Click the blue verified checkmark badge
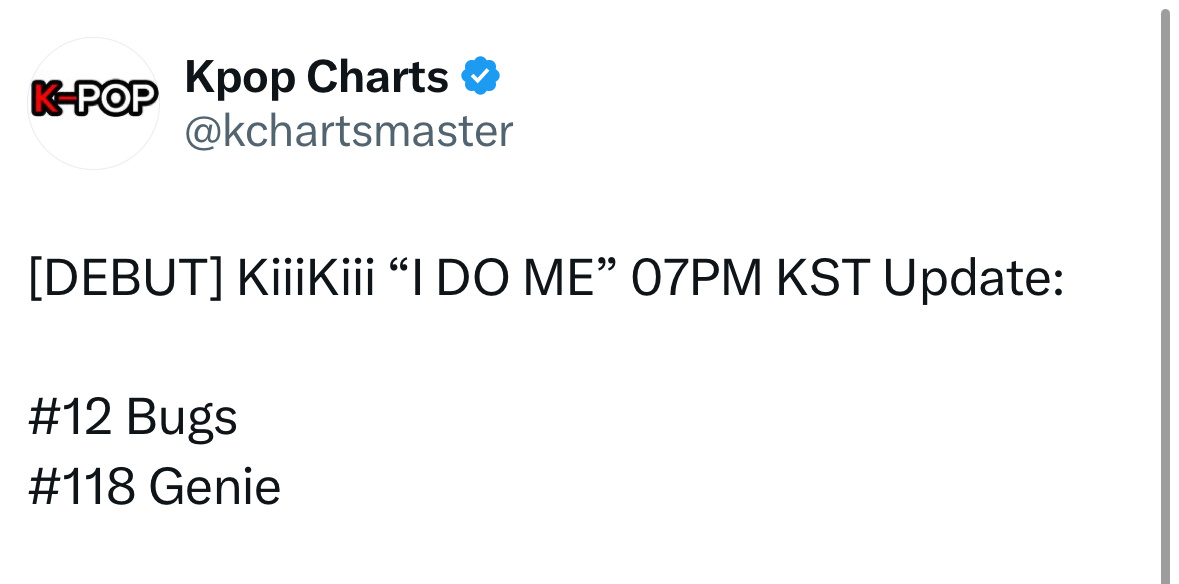The image size is (1179, 584). (x=480, y=77)
